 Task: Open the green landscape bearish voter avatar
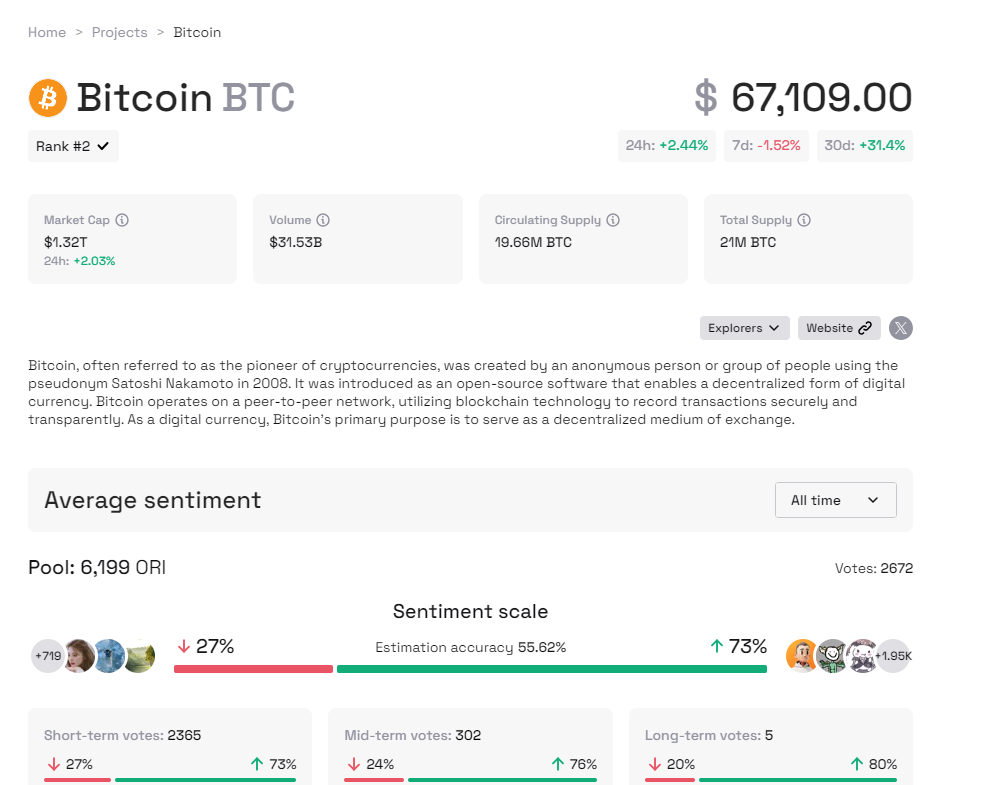point(139,656)
